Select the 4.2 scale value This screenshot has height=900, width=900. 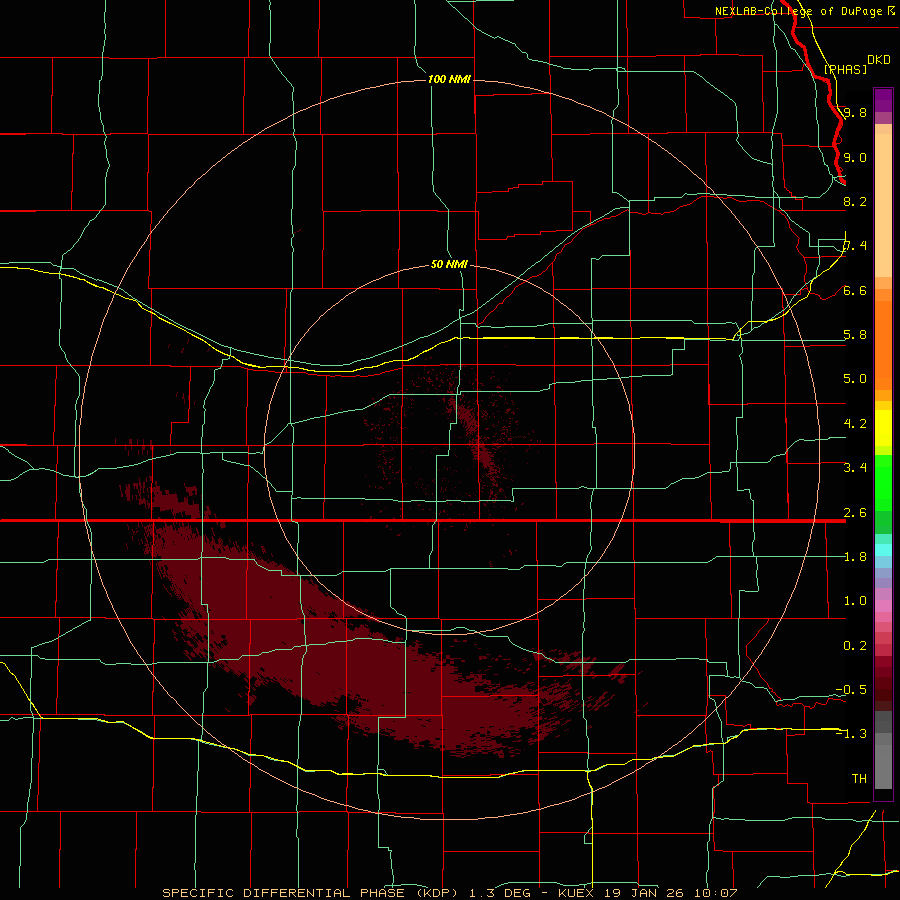pos(855,424)
